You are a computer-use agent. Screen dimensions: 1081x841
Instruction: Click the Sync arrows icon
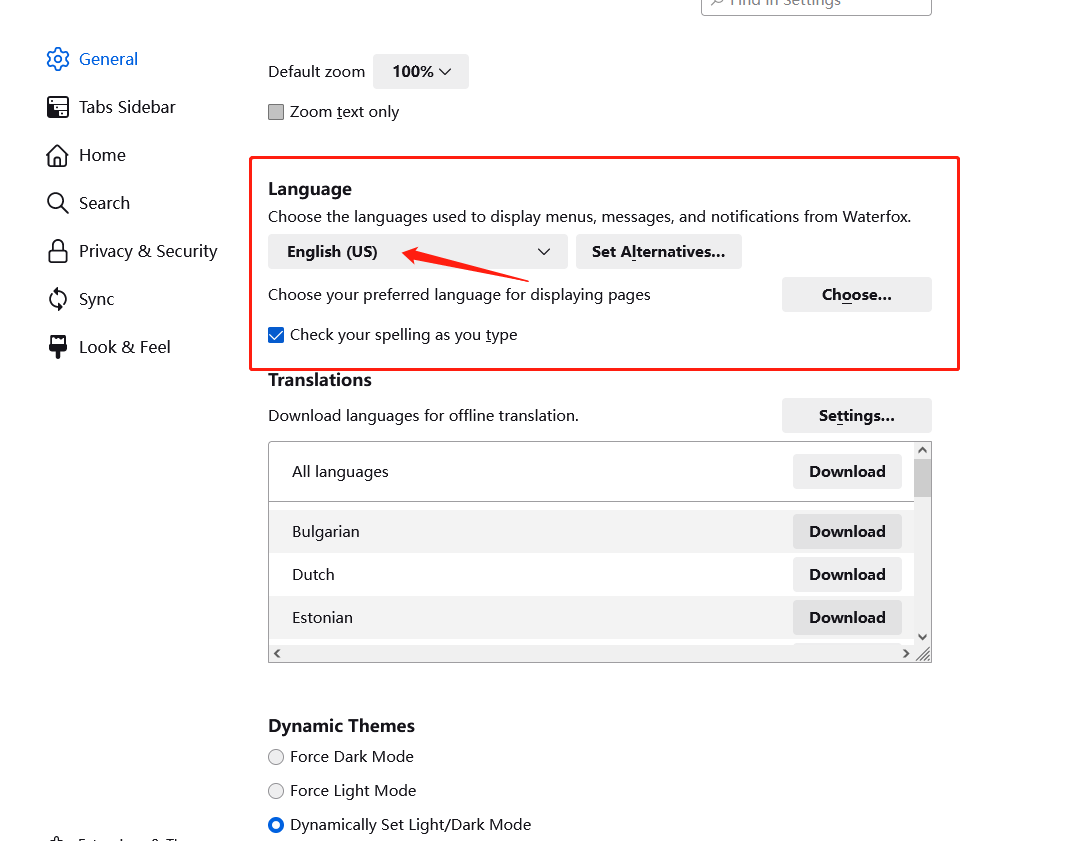[58, 299]
